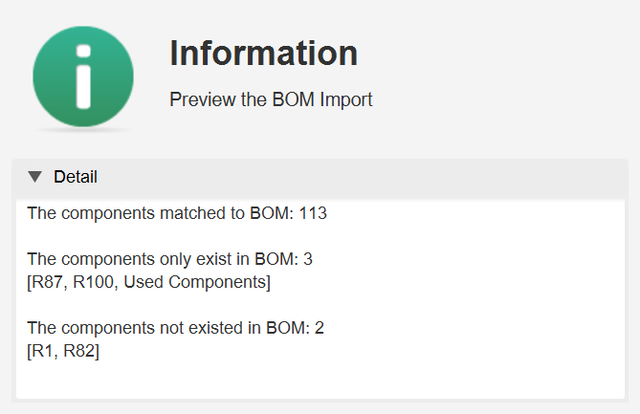Click the R87 entry in the list
The height and width of the screenshot is (414, 640).
(47, 282)
